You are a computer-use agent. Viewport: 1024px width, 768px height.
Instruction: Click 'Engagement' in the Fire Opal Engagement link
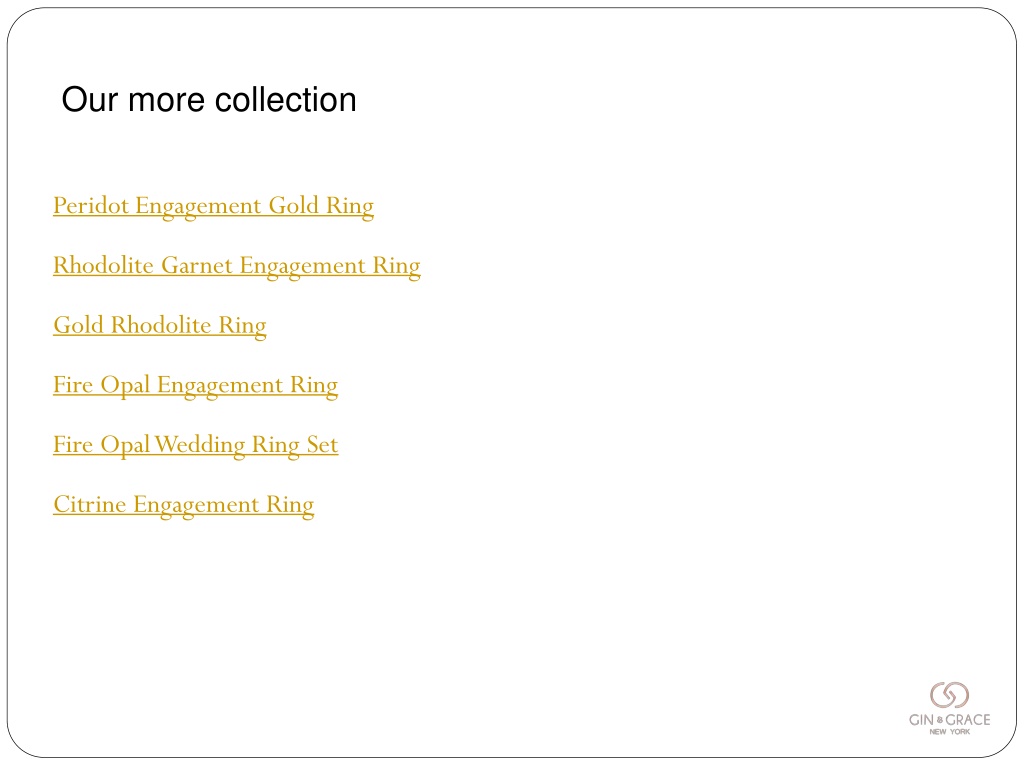(220, 386)
